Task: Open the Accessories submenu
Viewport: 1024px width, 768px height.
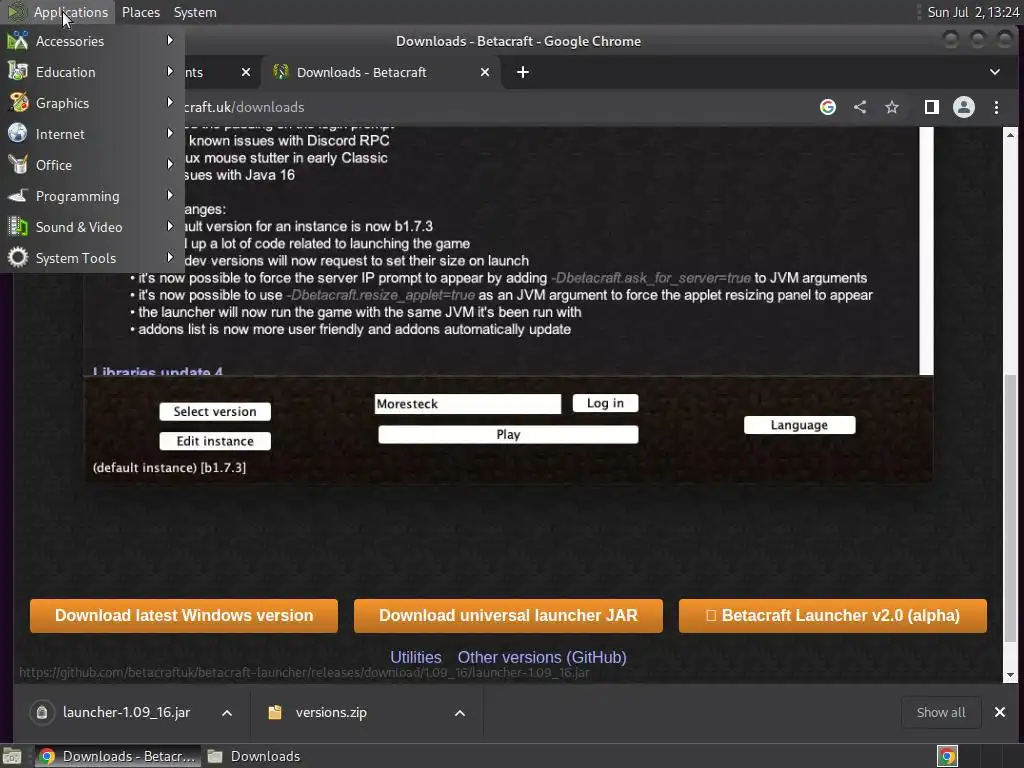Action: tap(91, 41)
